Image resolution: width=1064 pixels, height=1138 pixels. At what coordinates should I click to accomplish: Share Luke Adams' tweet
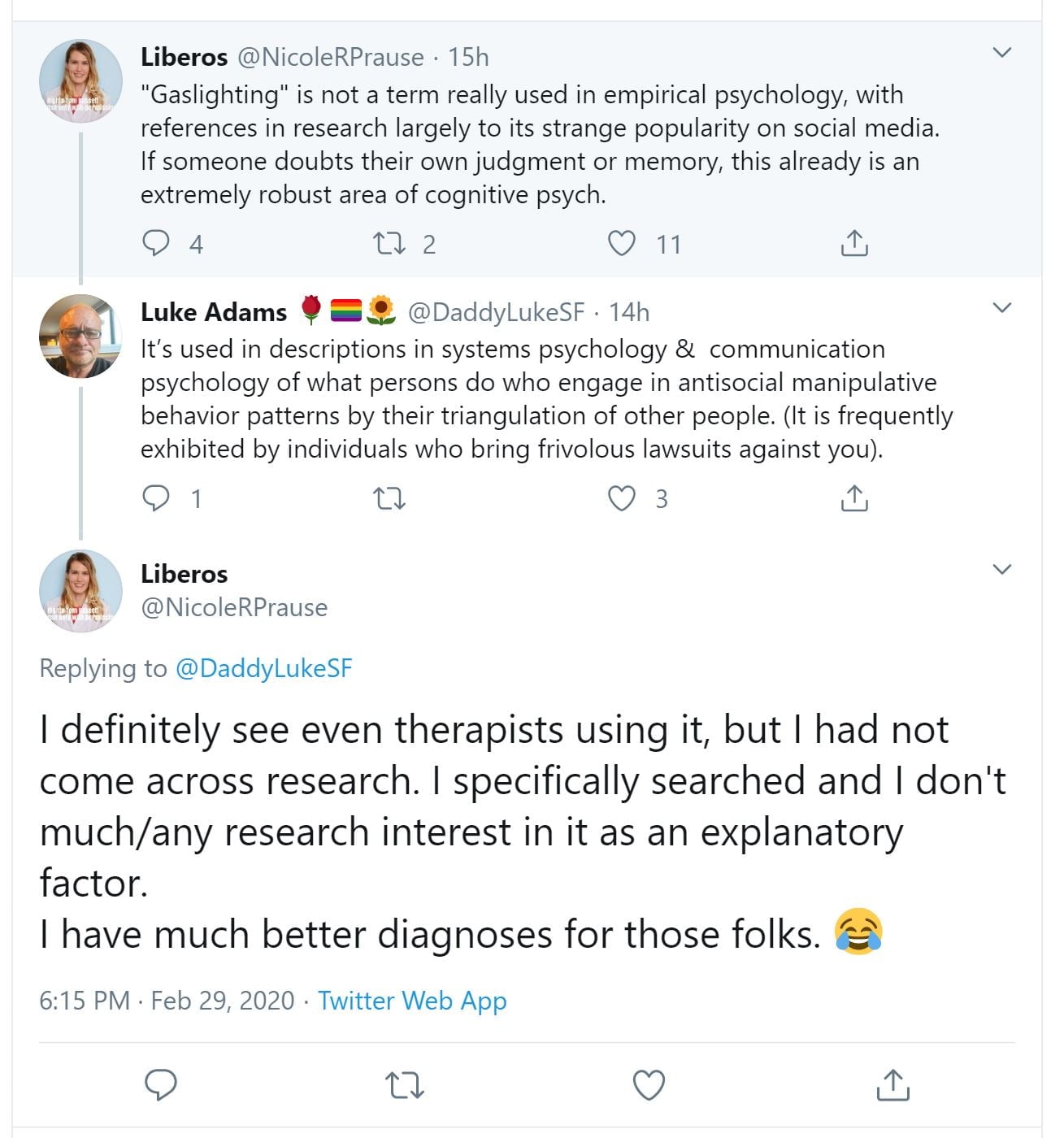click(854, 498)
